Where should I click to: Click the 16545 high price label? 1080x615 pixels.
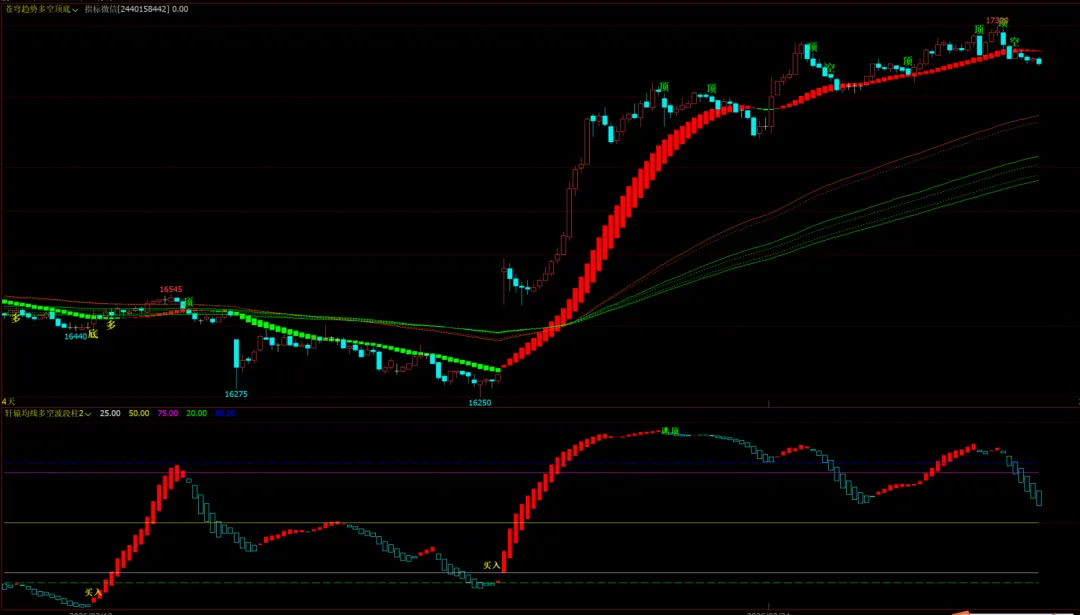point(171,289)
